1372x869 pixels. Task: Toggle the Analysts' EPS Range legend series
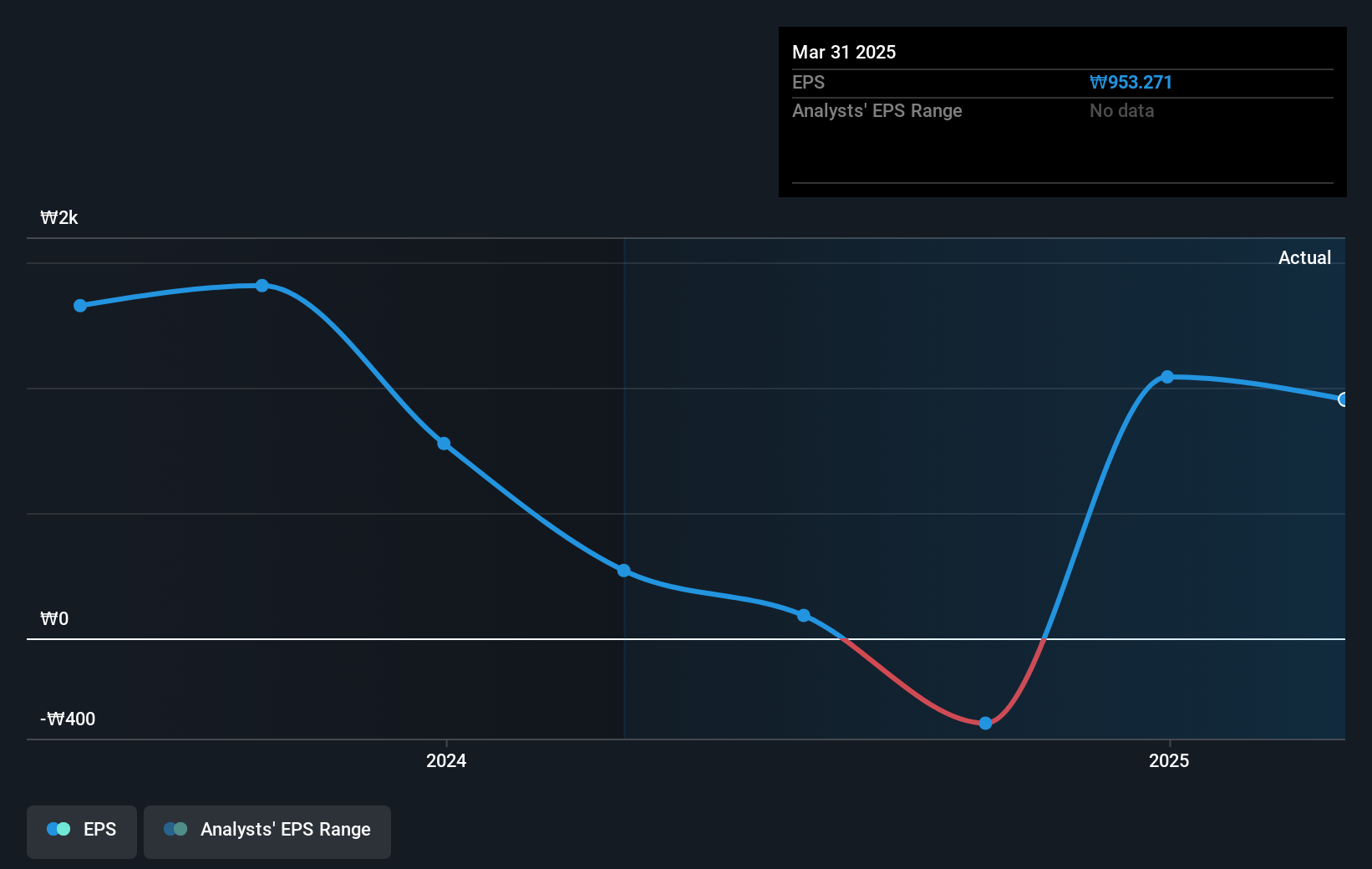[267, 831]
